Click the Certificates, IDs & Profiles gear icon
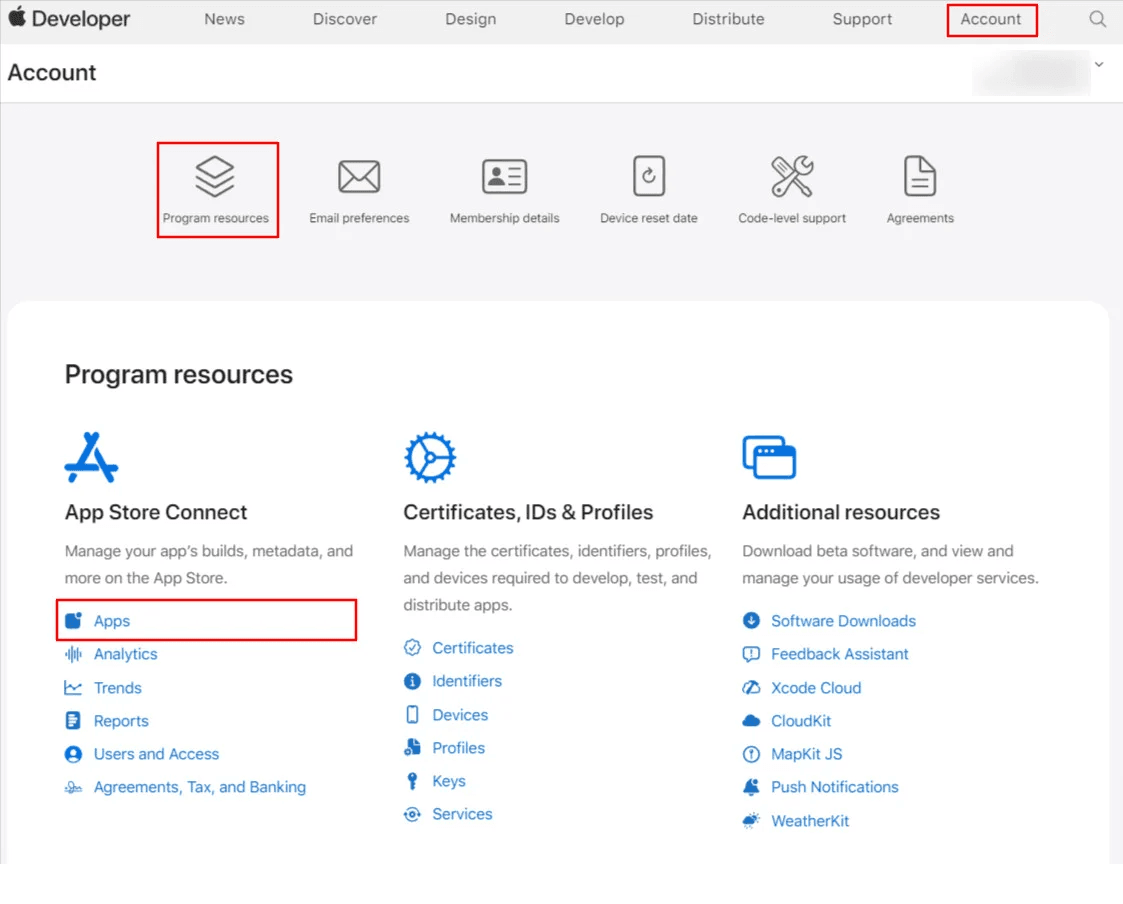1123x904 pixels. click(430, 458)
